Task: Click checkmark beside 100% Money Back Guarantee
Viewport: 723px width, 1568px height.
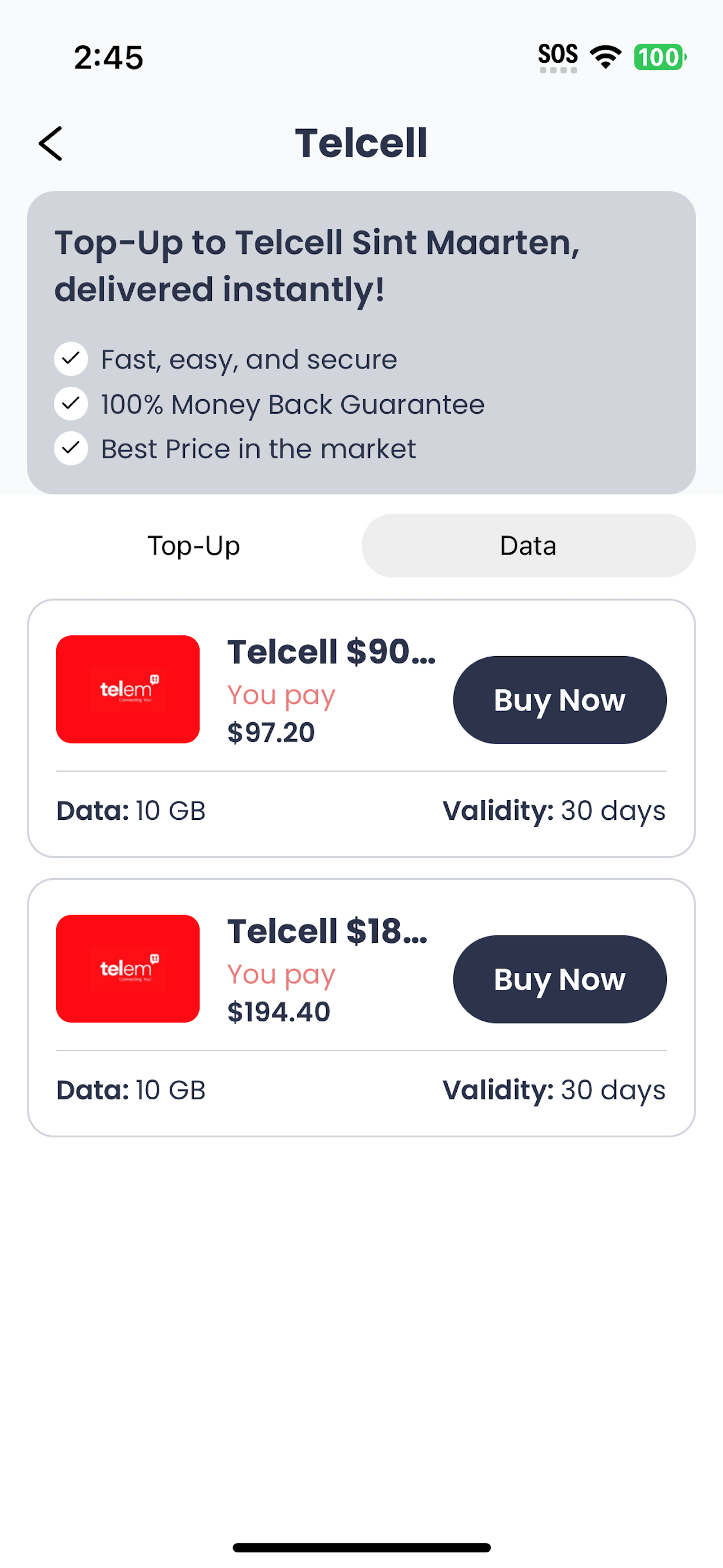Action: (71, 404)
